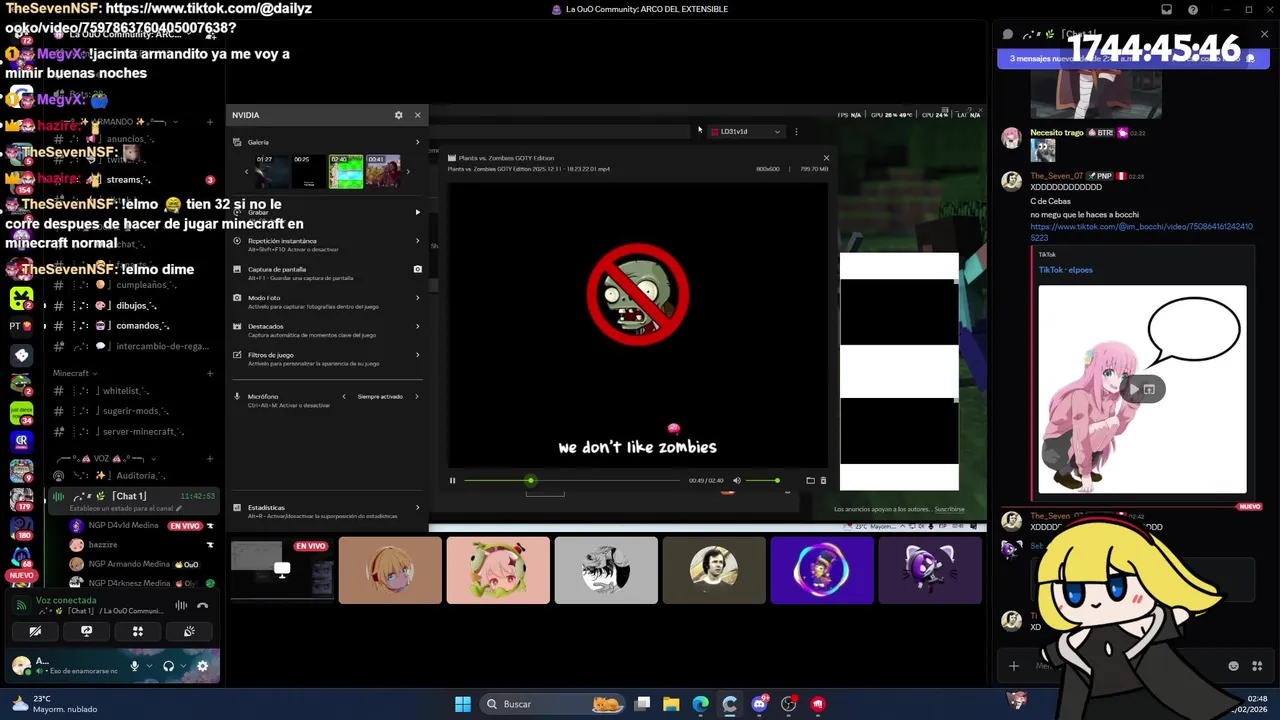The image size is (1280, 720).
Task: Open video file location folder icon
Action: click(810, 481)
